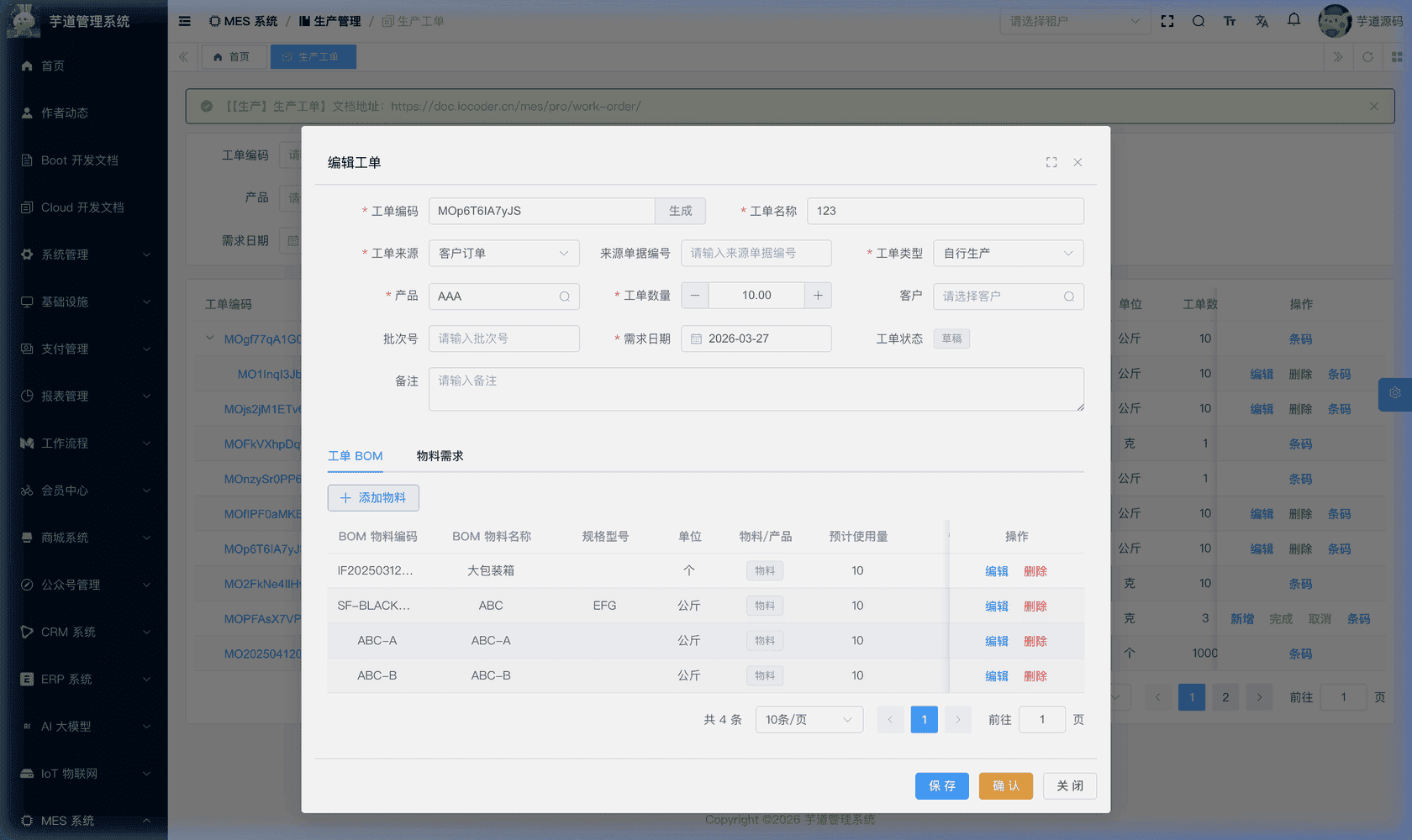Click 添加物料 to add a material
Image resolution: width=1412 pixels, height=840 pixels.
(373, 497)
